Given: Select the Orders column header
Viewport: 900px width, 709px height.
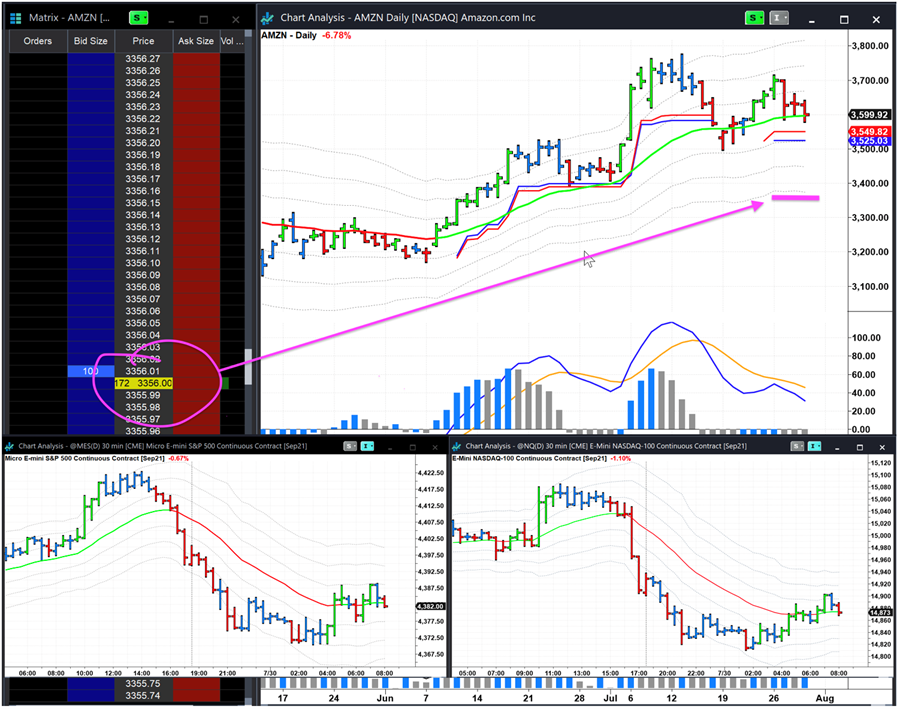Looking at the screenshot, I should (37, 41).
